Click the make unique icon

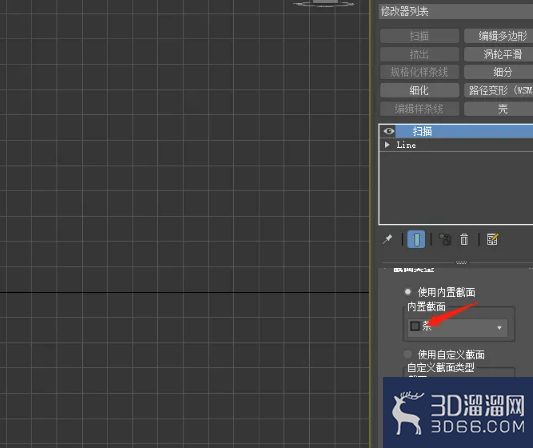pyautogui.click(x=445, y=239)
